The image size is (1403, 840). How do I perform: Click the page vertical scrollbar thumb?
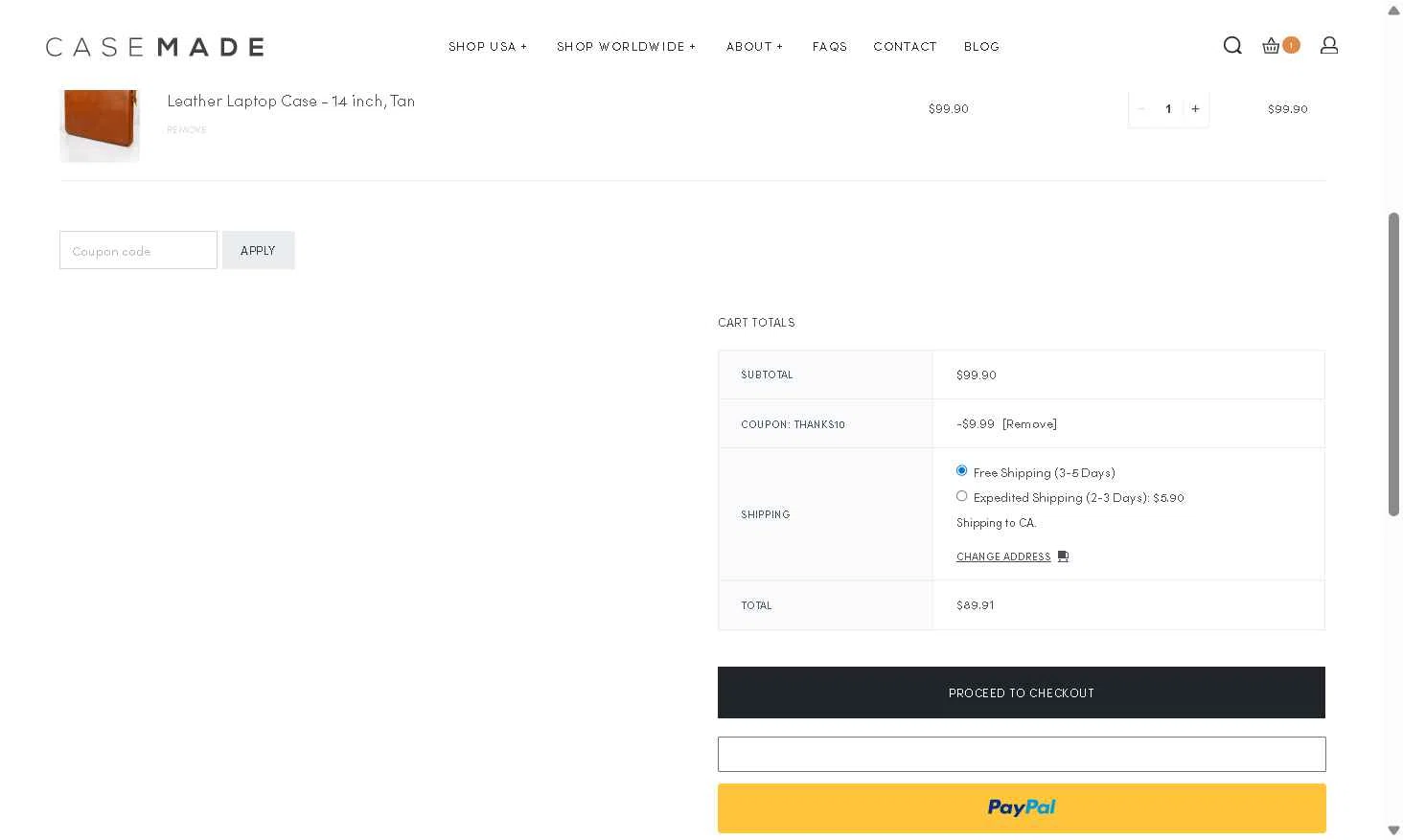1393,364
